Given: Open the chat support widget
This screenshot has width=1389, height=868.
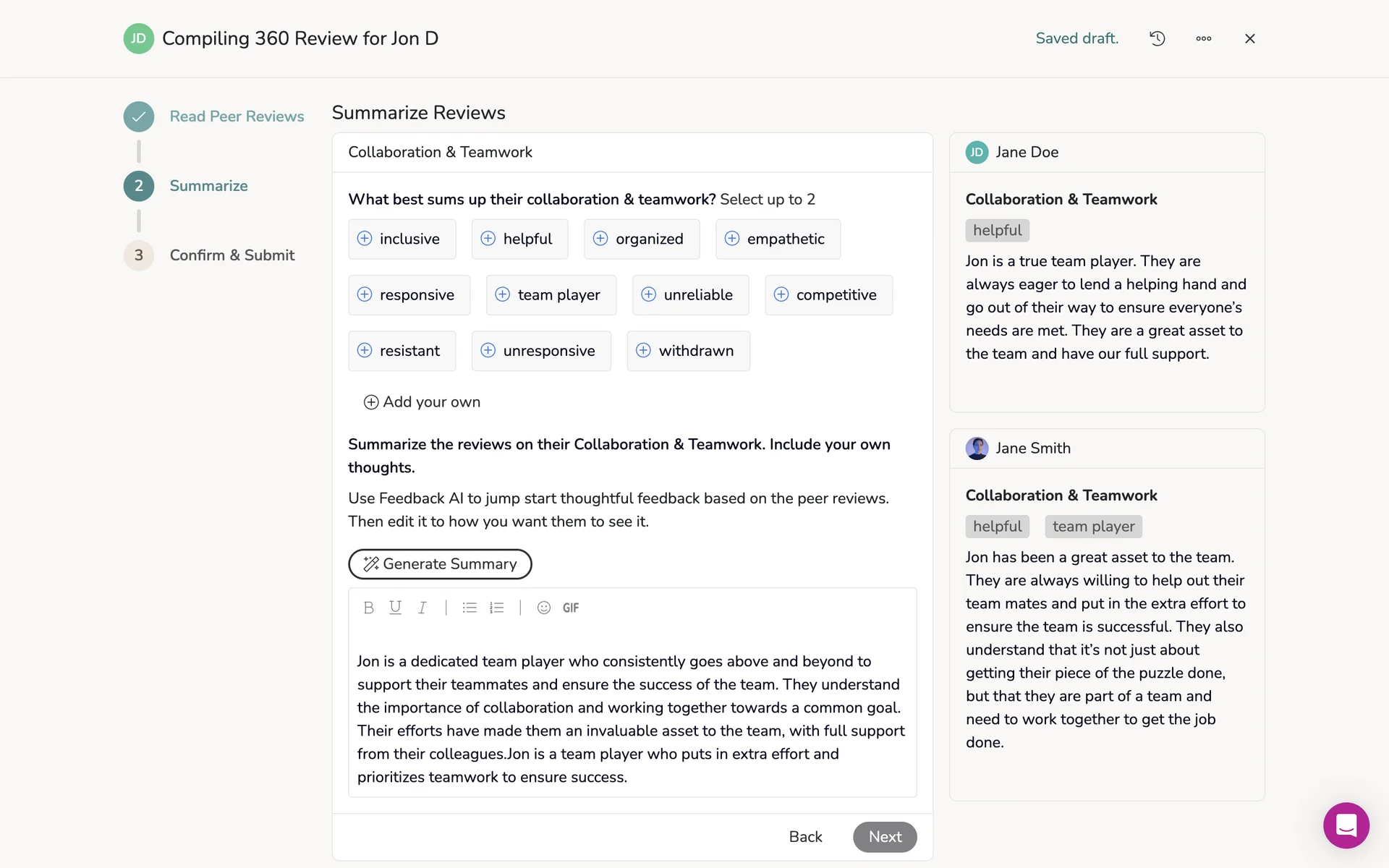Looking at the screenshot, I should click(1346, 825).
